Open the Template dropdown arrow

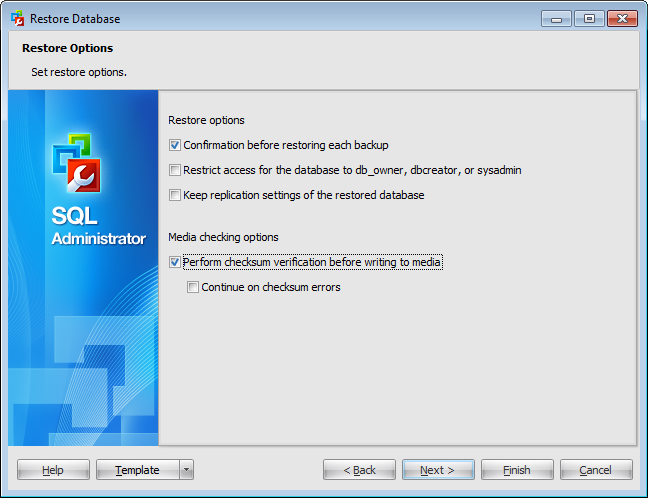click(x=187, y=470)
